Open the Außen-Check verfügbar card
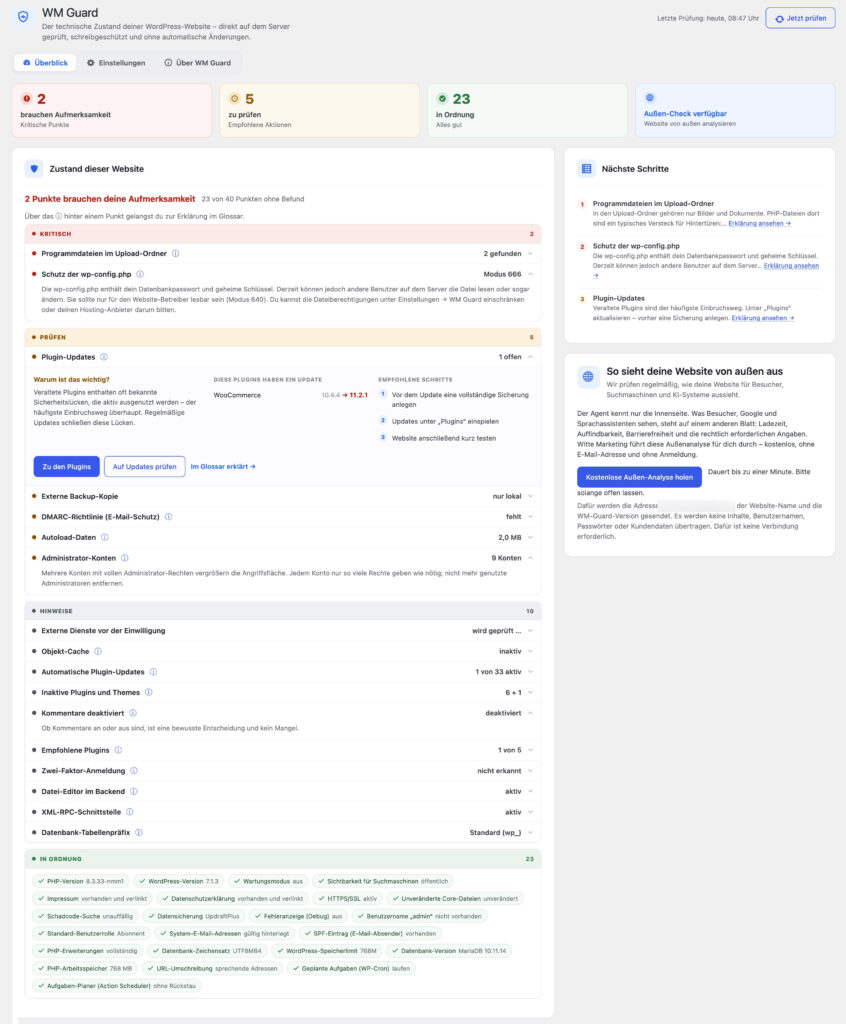This screenshot has width=846, height=1024. (x=735, y=110)
